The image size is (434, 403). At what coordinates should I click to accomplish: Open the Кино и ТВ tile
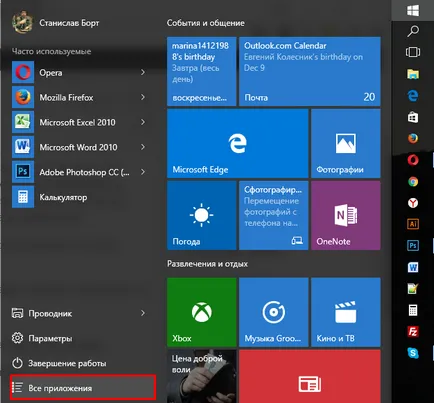click(x=346, y=312)
